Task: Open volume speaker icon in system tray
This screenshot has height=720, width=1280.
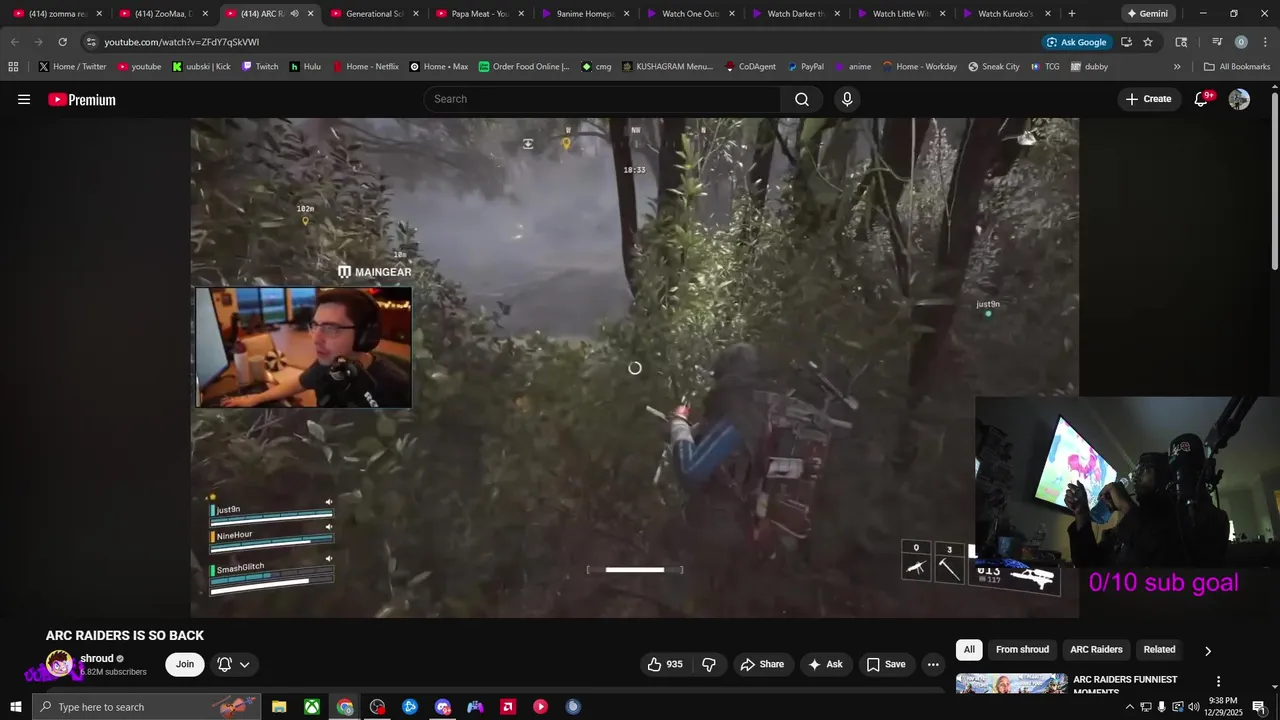Action: point(1194,707)
